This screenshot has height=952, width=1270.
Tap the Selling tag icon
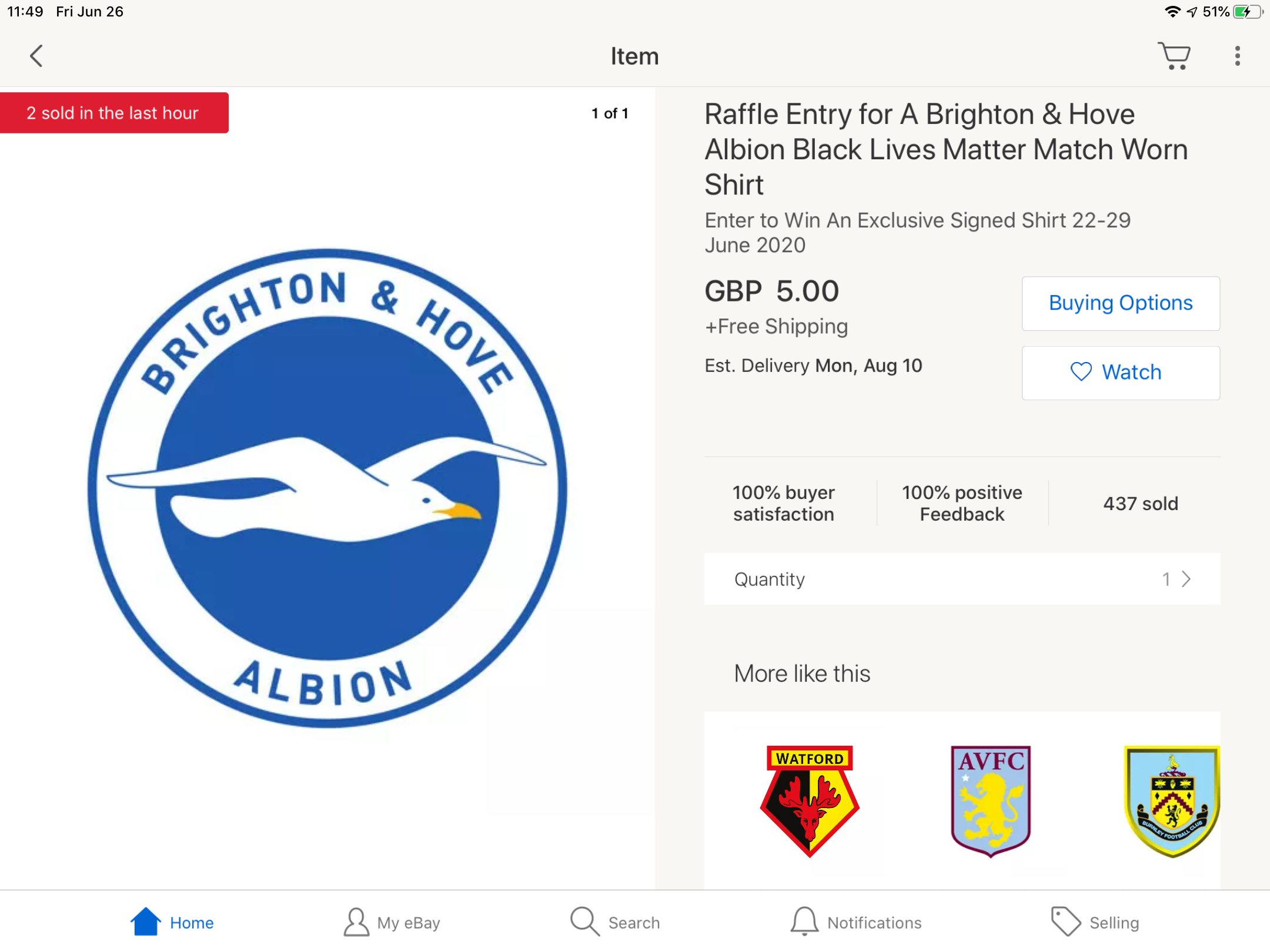(1065, 921)
